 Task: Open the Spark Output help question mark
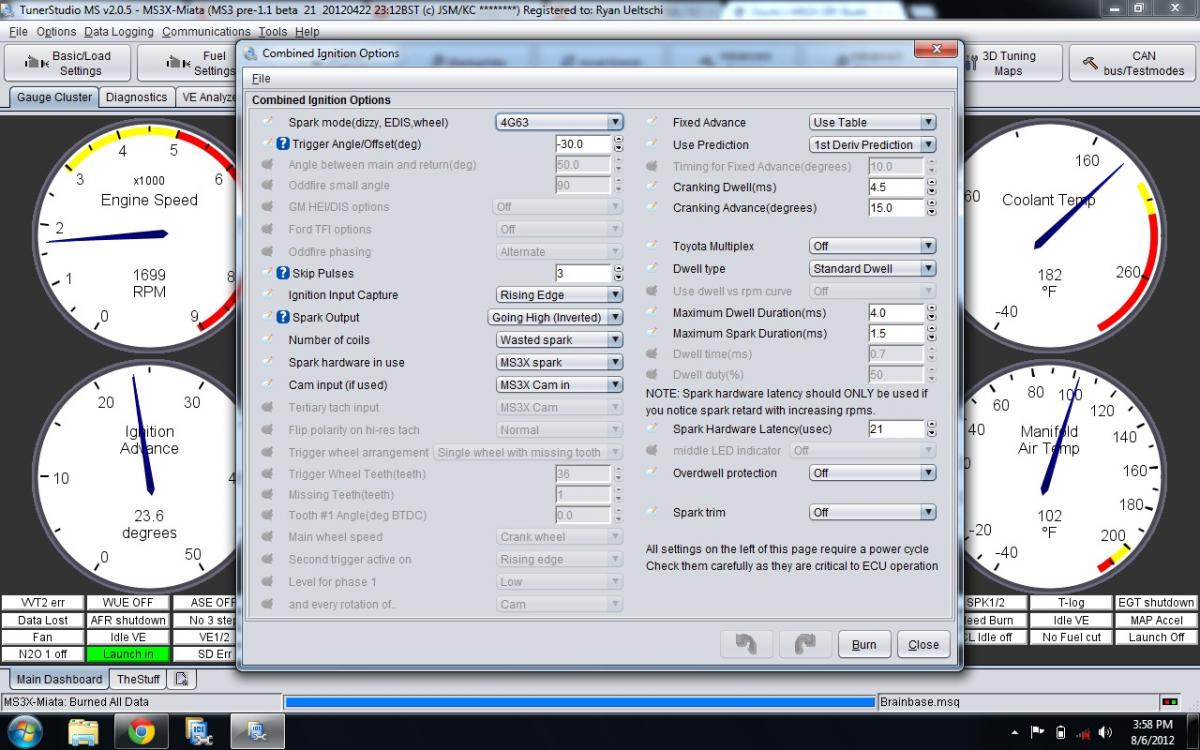click(283, 318)
